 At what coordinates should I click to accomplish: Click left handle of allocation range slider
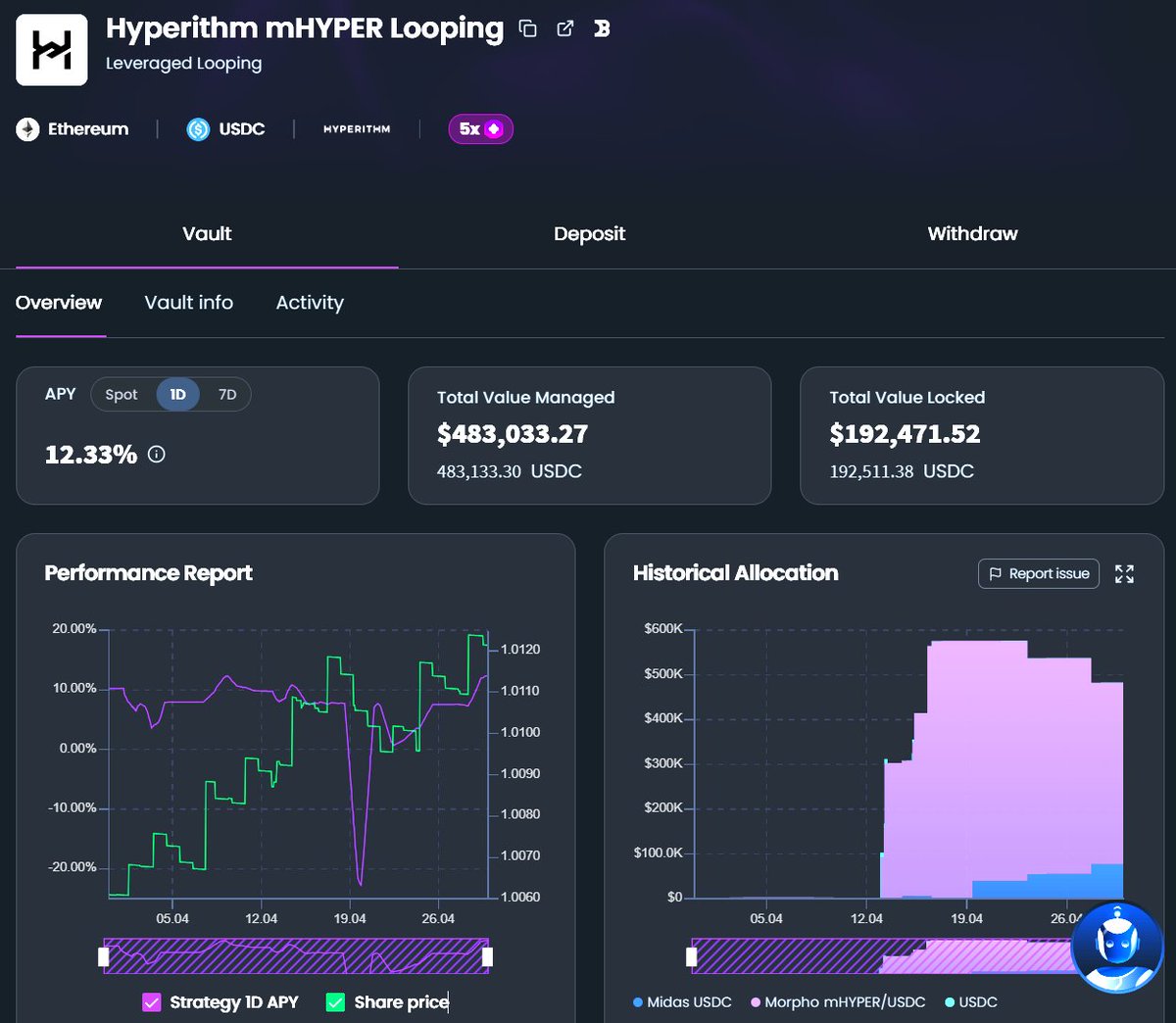(x=692, y=956)
